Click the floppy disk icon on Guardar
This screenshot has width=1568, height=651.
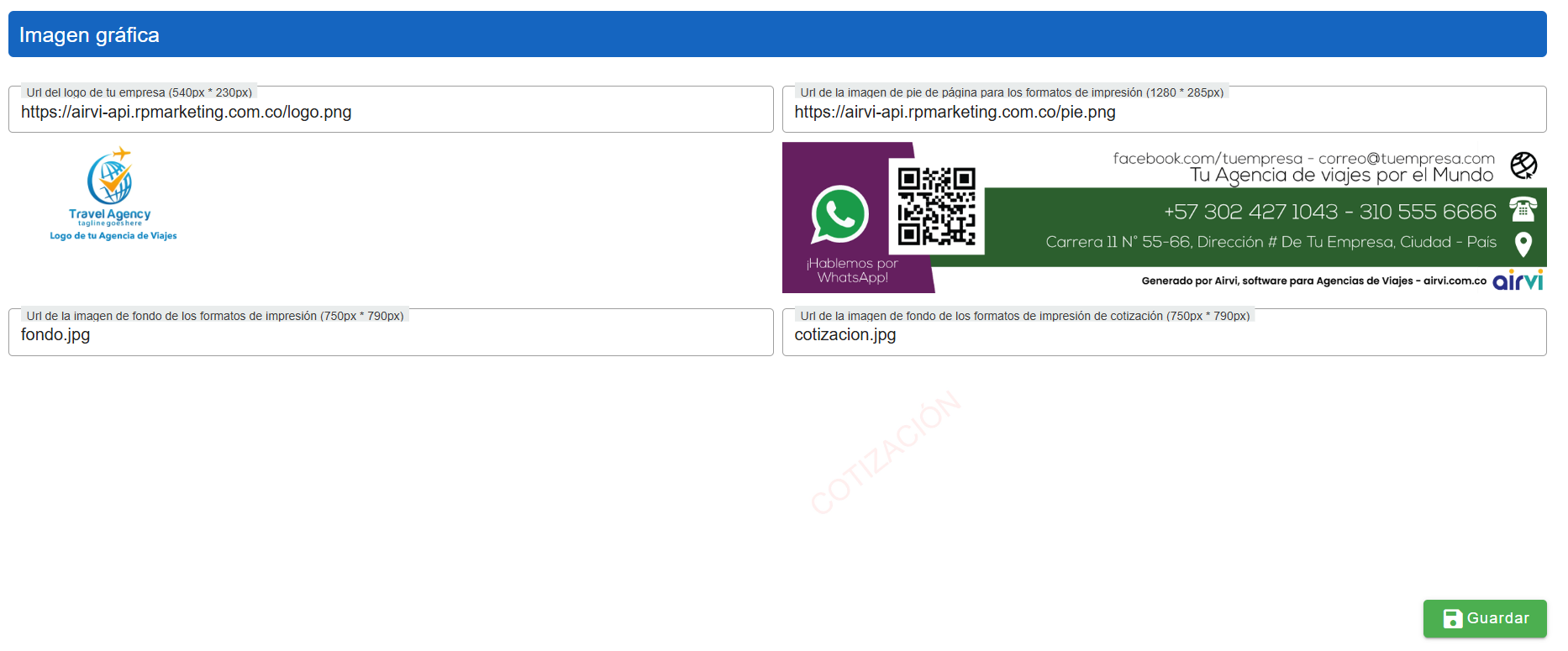[x=1452, y=619]
